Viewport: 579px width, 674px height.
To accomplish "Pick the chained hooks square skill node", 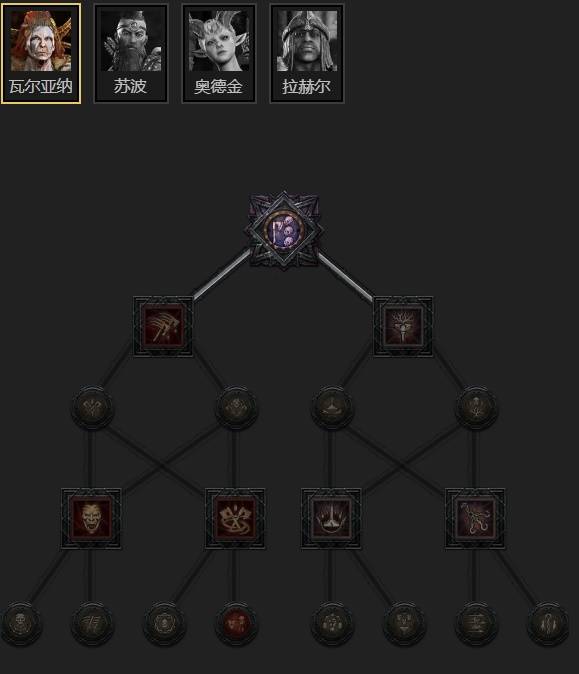I will pyautogui.click(x=475, y=518).
